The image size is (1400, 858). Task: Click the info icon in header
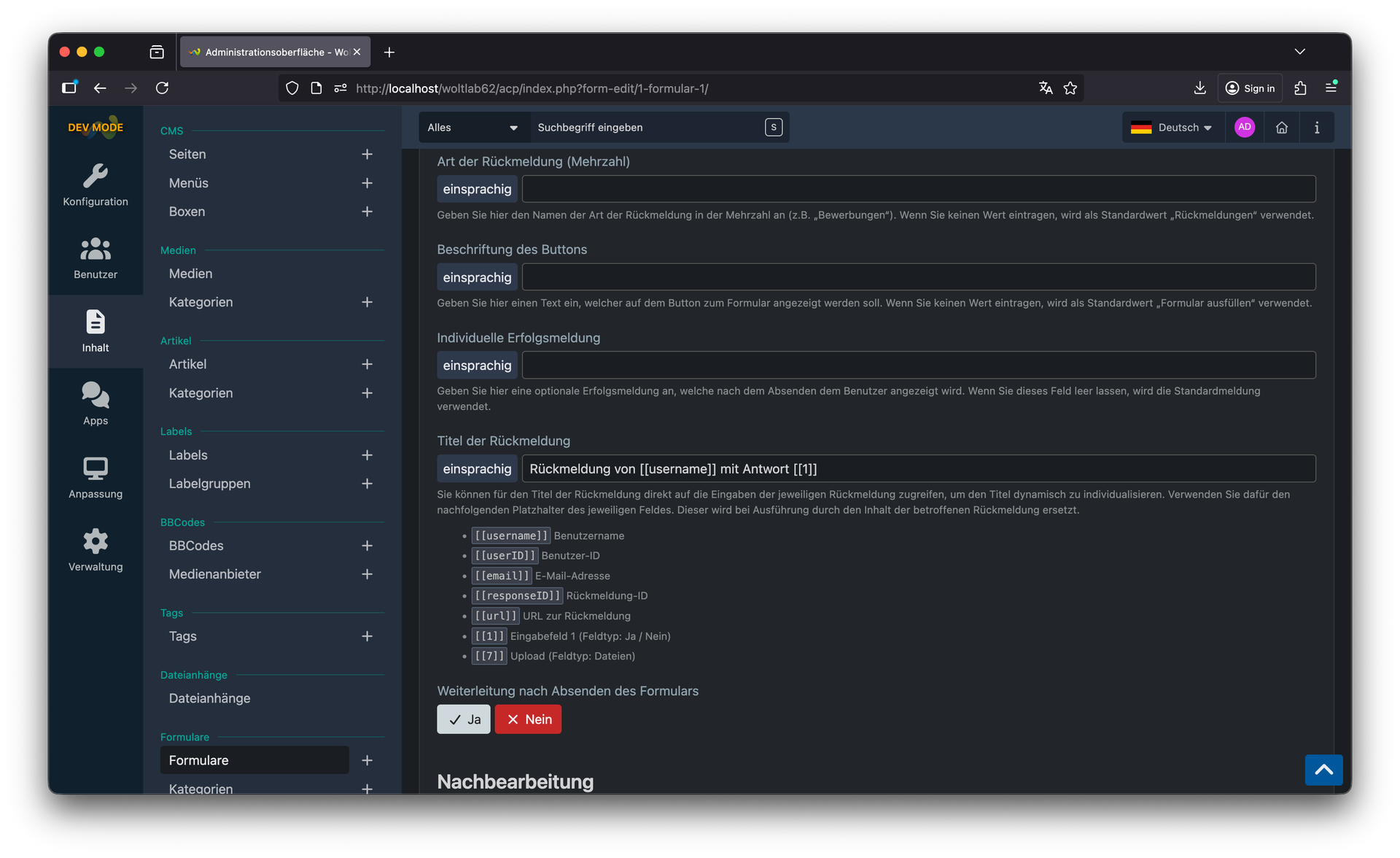click(1316, 128)
